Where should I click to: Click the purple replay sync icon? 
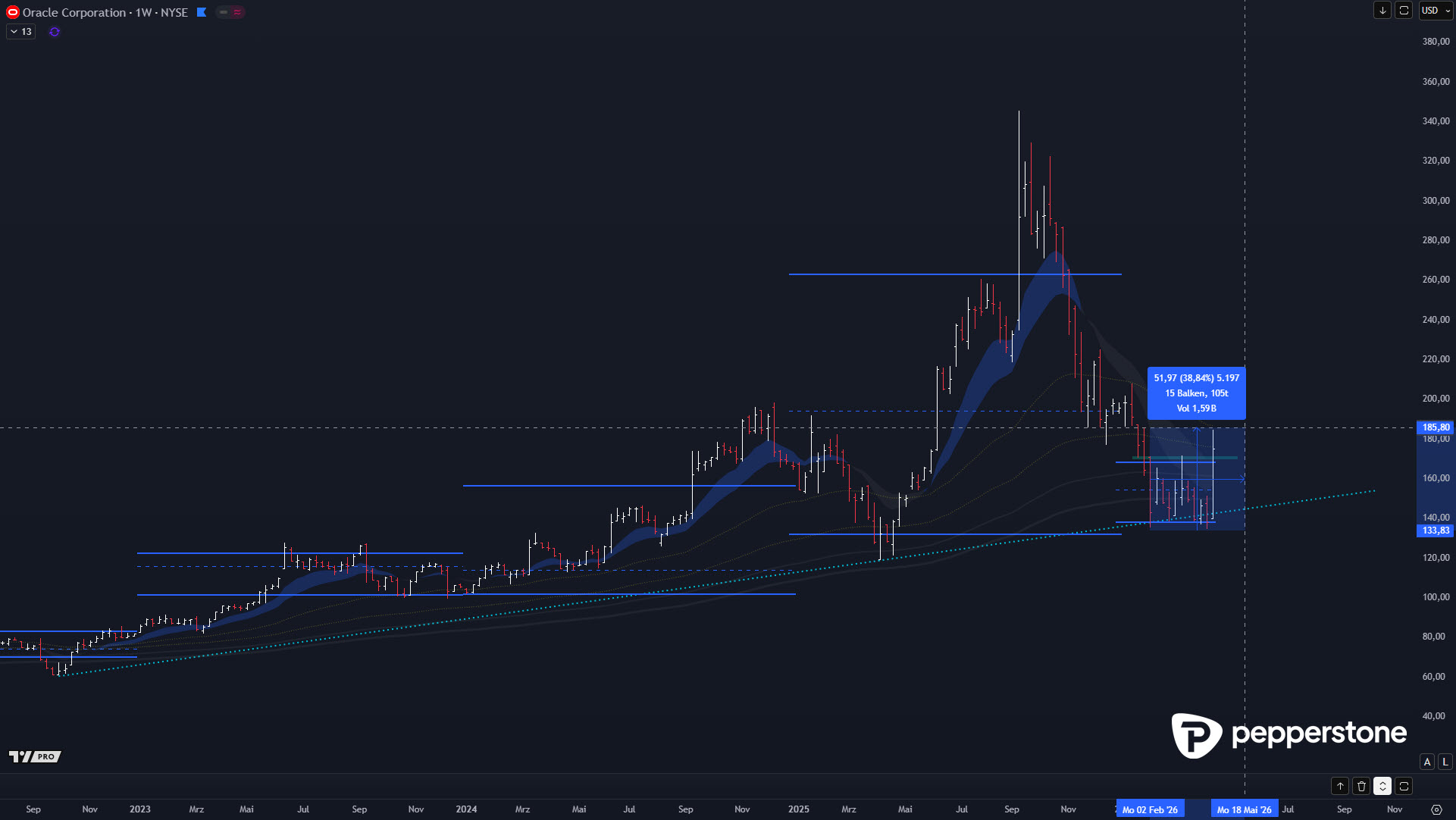[55, 32]
